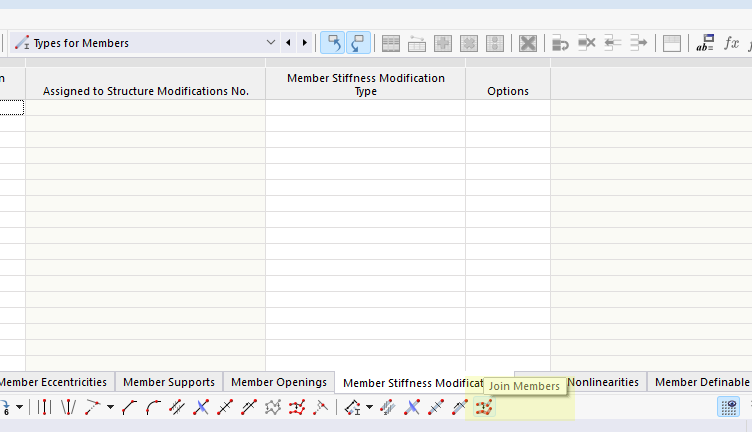The height and width of the screenshot is (432, 752).
Task: Open the Member Eccentricities tab
Action: tap(54, 382)
